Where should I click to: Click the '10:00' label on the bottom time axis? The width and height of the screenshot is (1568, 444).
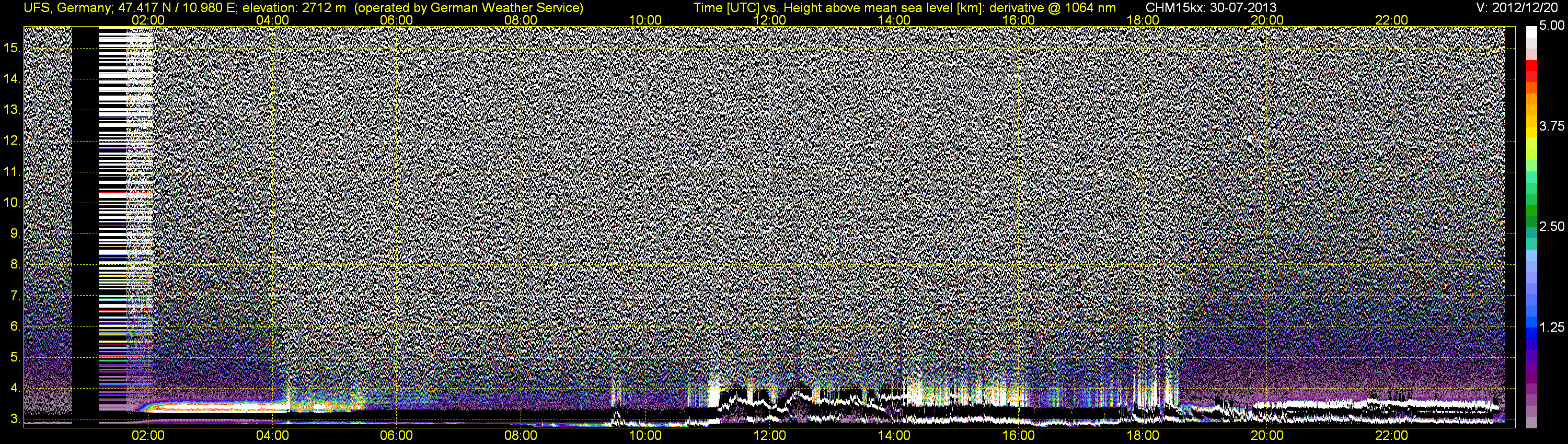[645, 436]
